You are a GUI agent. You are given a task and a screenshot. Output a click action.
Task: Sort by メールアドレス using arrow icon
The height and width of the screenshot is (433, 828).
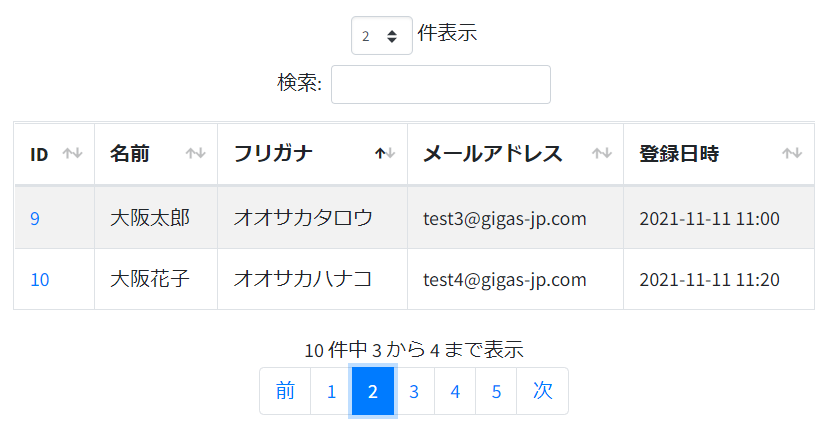click(601, 154)
